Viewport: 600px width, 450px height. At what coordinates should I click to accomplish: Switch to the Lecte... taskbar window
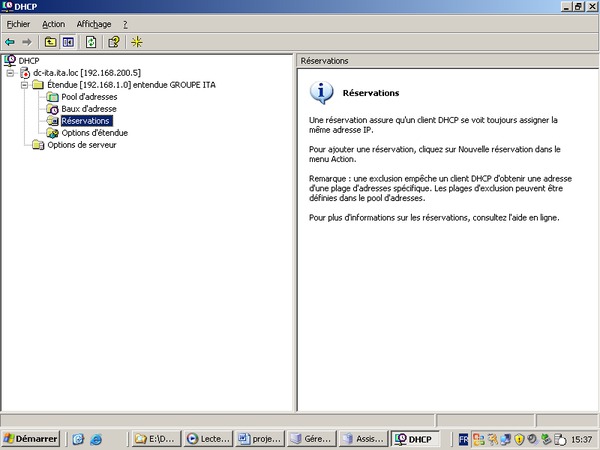[x=206, y=438]
